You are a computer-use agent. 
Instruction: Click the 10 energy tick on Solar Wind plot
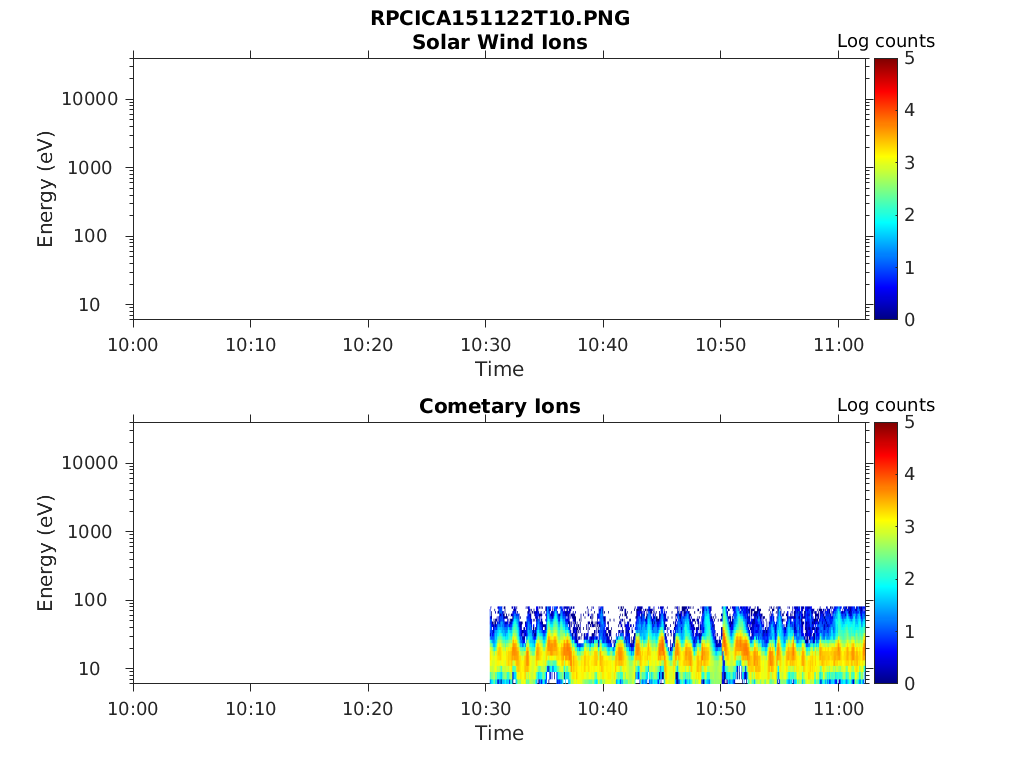point(89,305)
